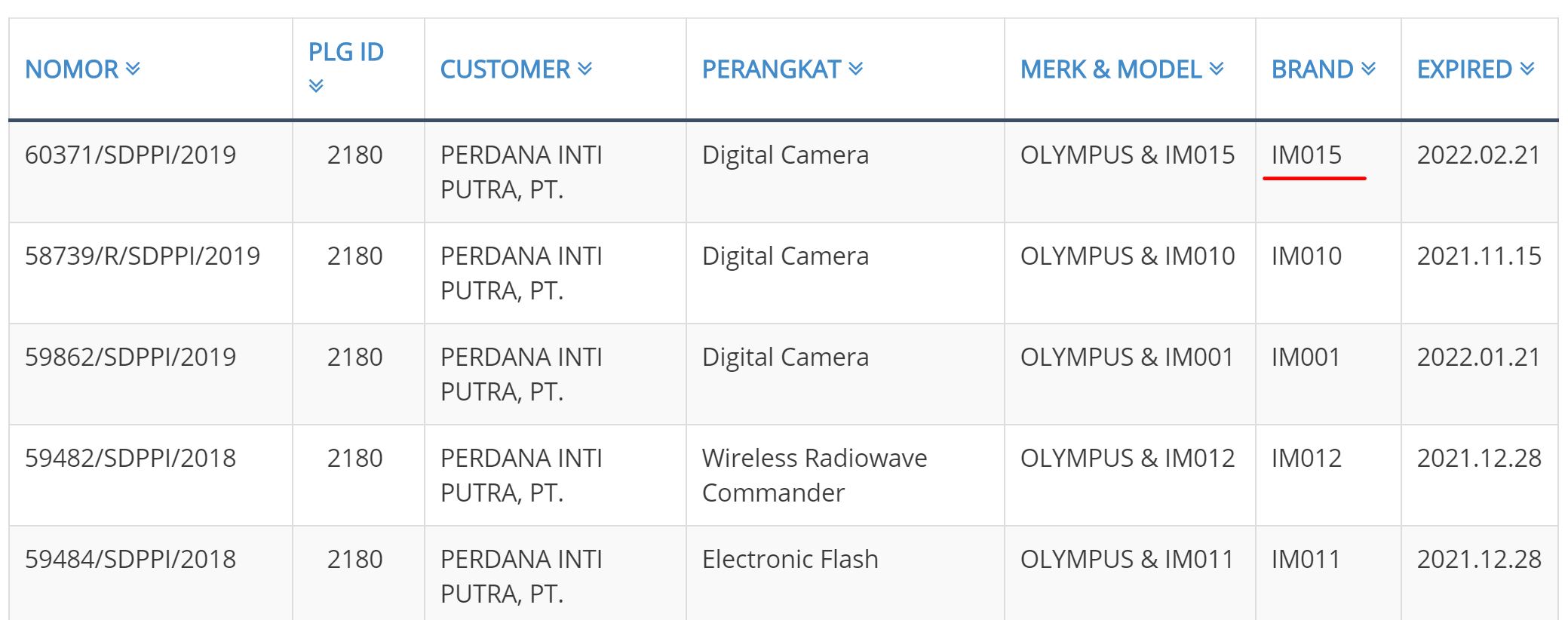Click the underlined IM015 brand cell

(x=1306, y=155)
